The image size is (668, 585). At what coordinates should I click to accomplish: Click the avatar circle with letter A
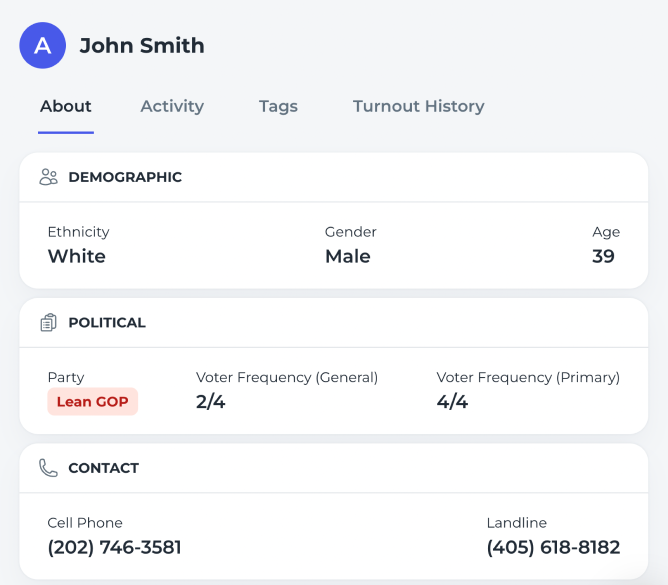point(43,46)
